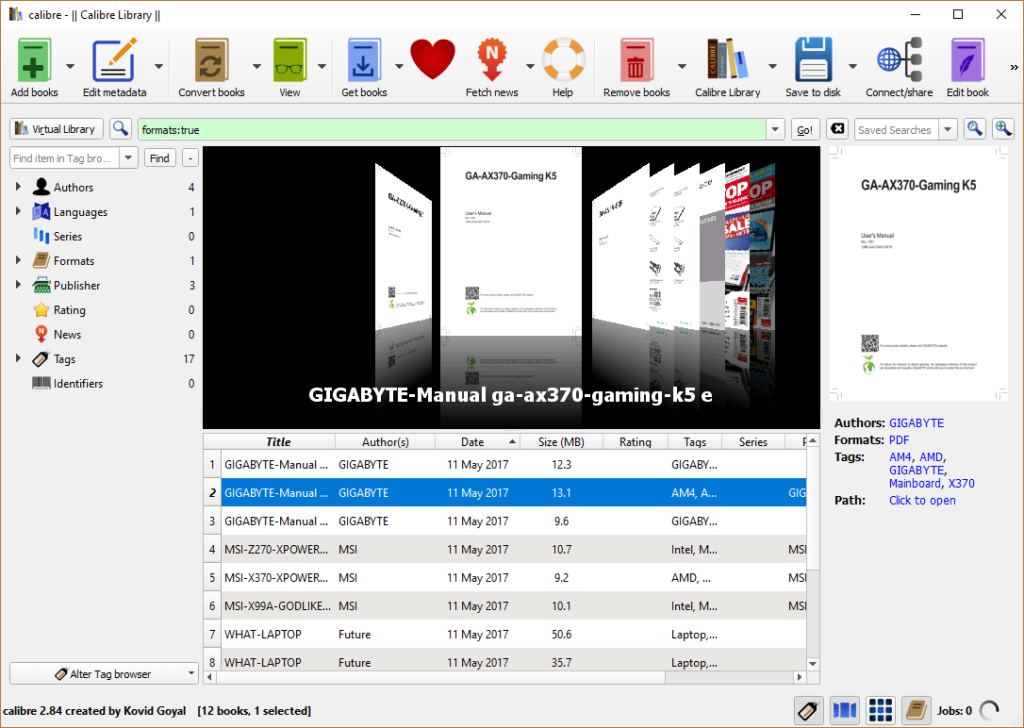Click the Convert books icon

tap(212, 60)
